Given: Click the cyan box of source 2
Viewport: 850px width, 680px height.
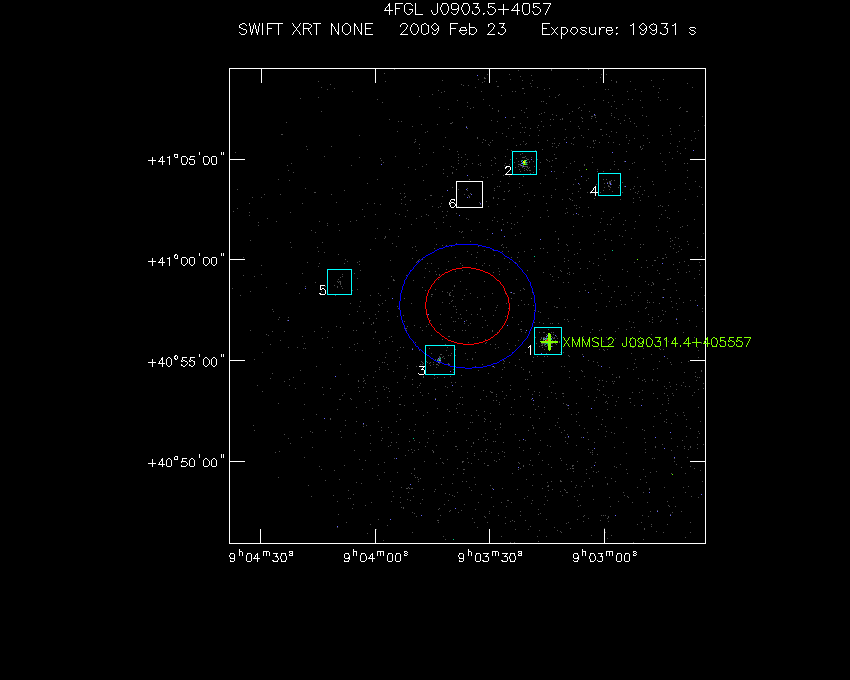Looking at the screenshot, I should coord(524,163).
